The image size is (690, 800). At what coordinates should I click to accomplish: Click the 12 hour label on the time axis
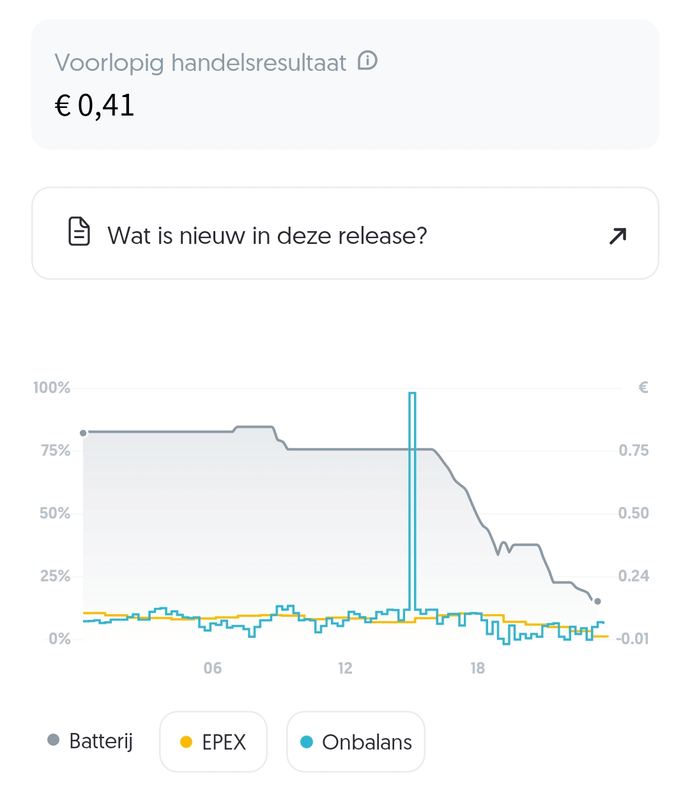[x=345, y=668]
